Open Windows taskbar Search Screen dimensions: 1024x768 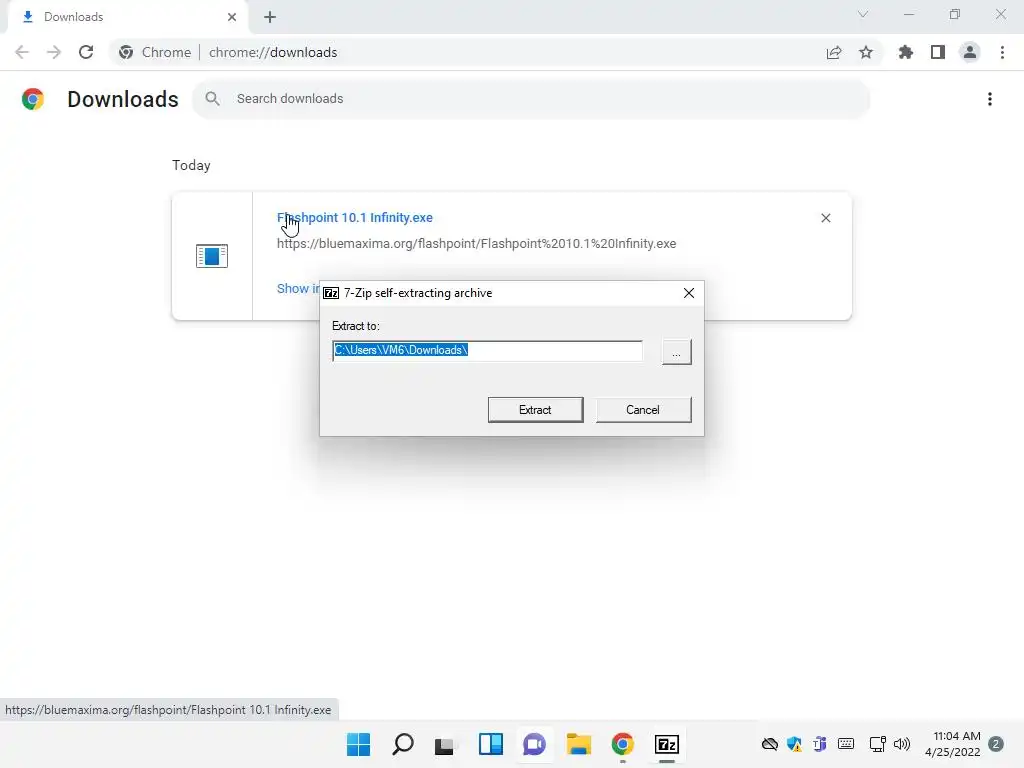click(x=403, y=744)
